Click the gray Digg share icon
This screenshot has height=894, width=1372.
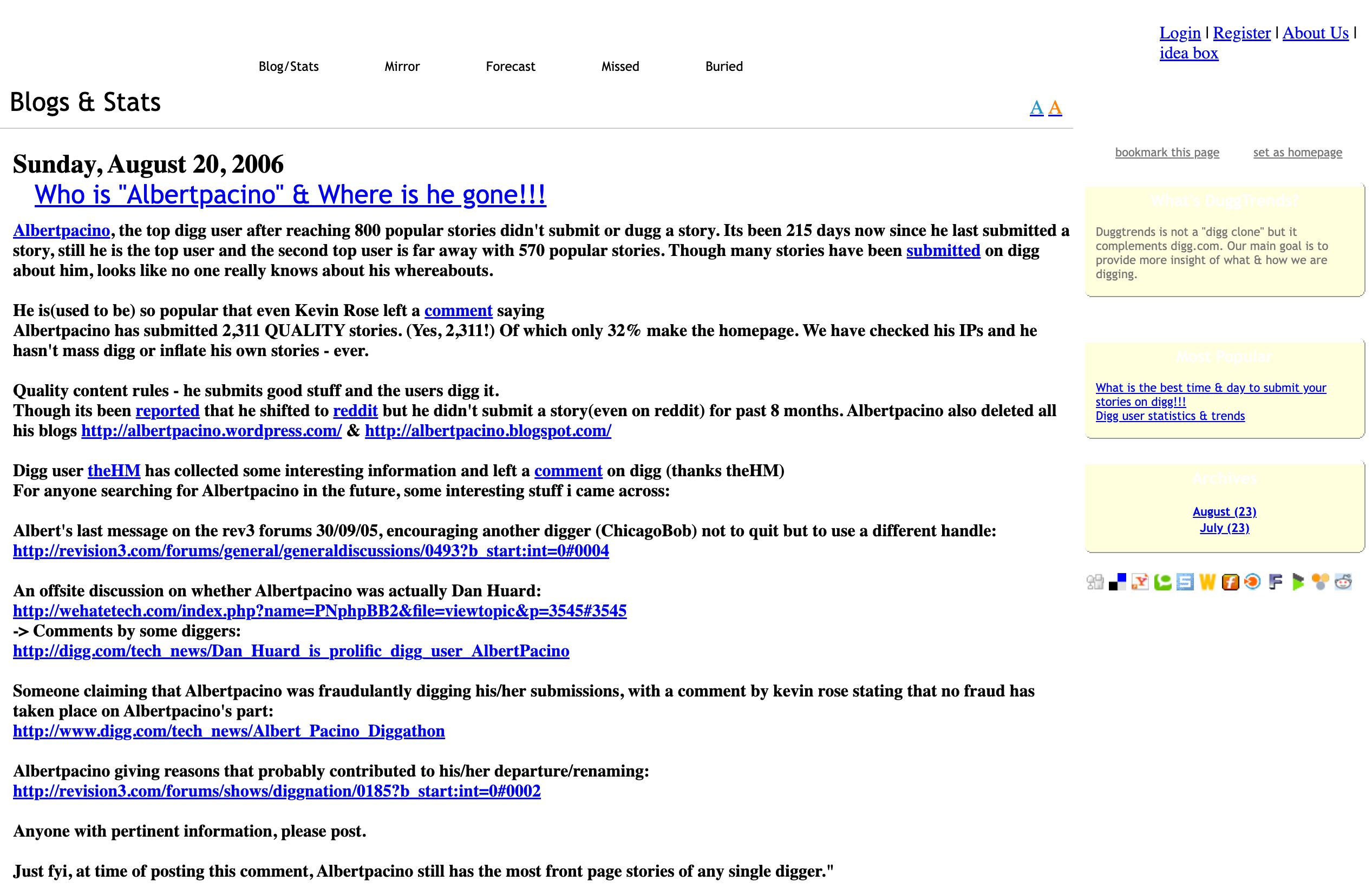(1095, 582)
